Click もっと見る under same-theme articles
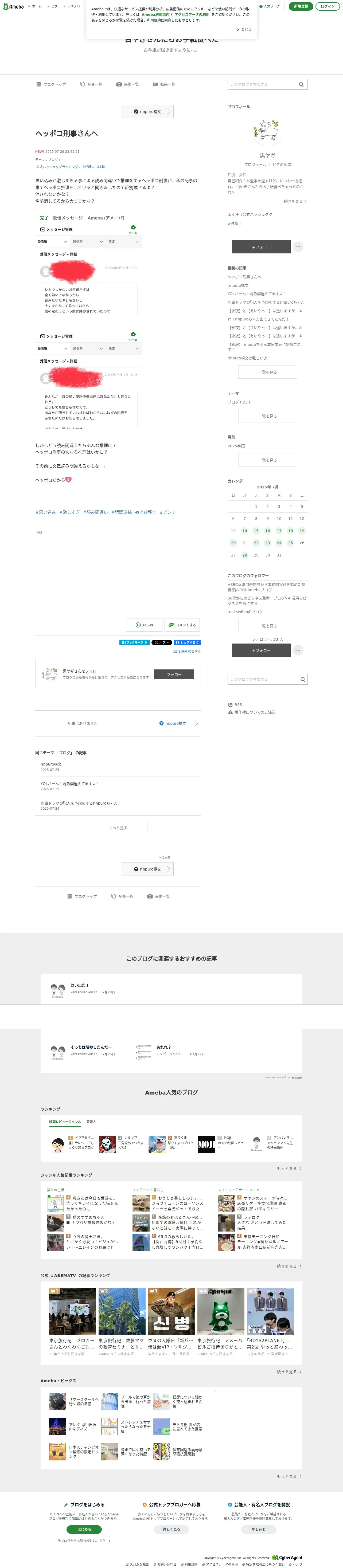343x1568 pixels. (118, 827)
